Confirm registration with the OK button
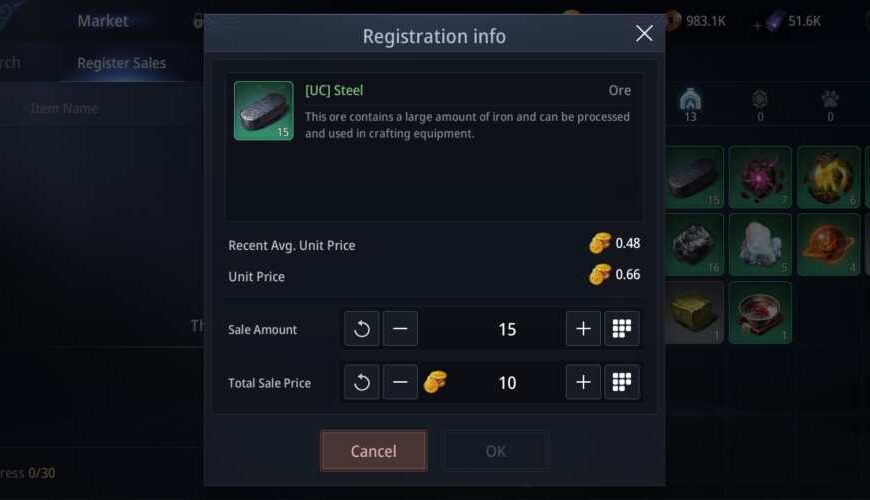Screen dimensions: 870x500 495,451
